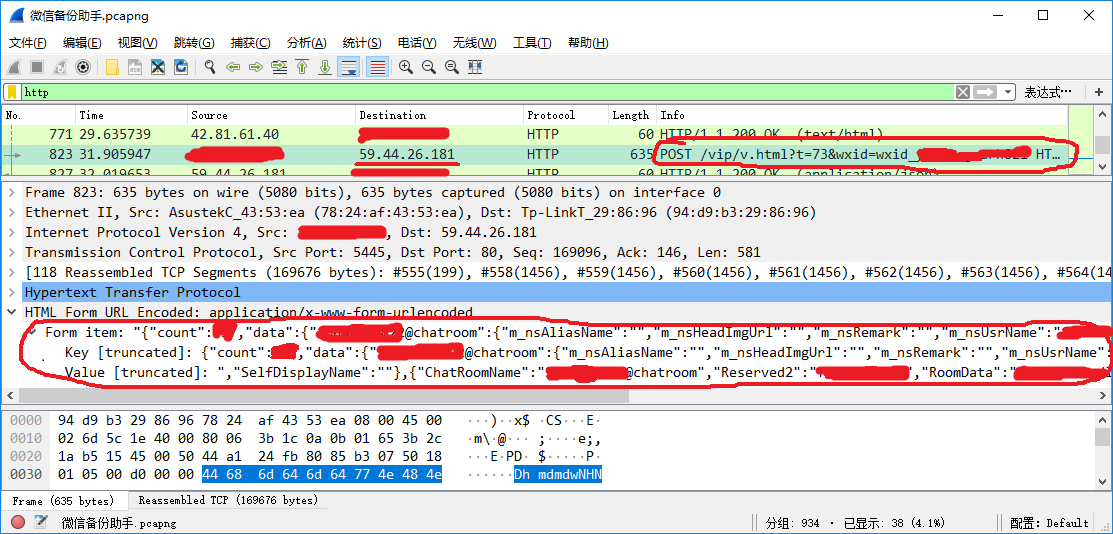Open the 无线(W) menu
This screenshot has width=1113, height=534.
point(474,43)
